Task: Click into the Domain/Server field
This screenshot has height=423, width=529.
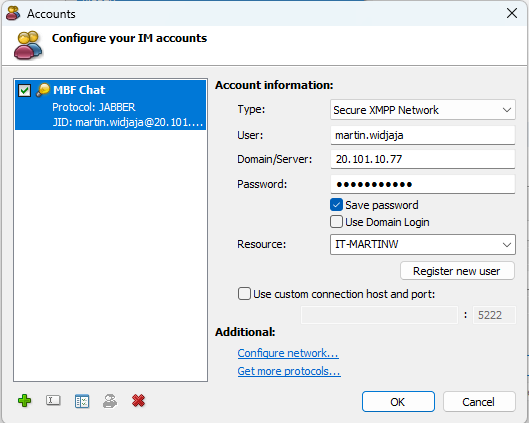Action: (423, 159)
